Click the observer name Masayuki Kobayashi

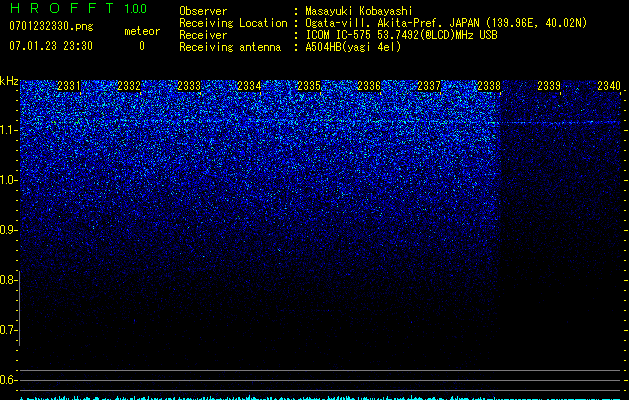pos(359,11)
